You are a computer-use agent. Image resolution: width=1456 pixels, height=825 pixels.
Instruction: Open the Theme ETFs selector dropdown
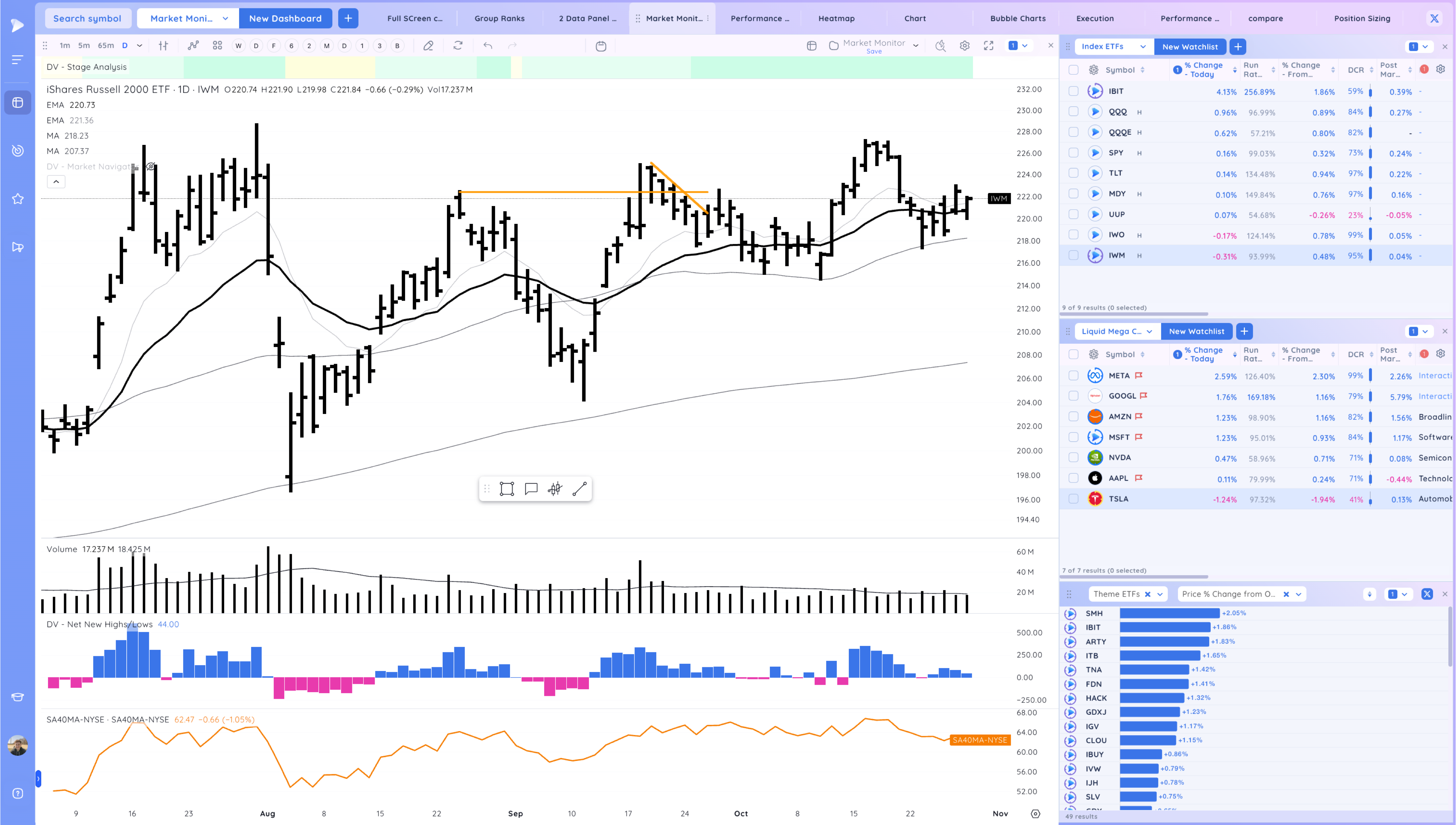click(1159, 594)
